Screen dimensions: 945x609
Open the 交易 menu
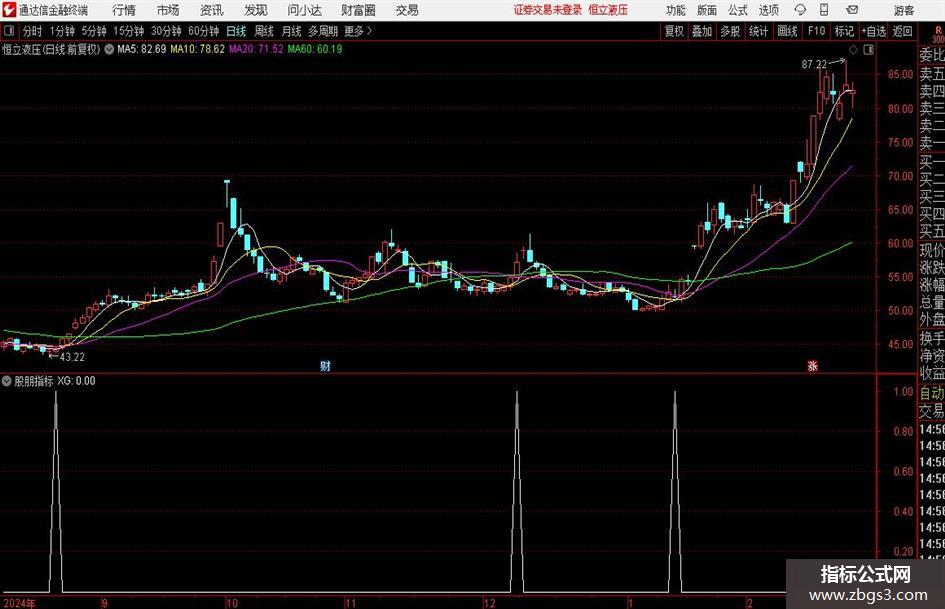[x=407, y=10]
